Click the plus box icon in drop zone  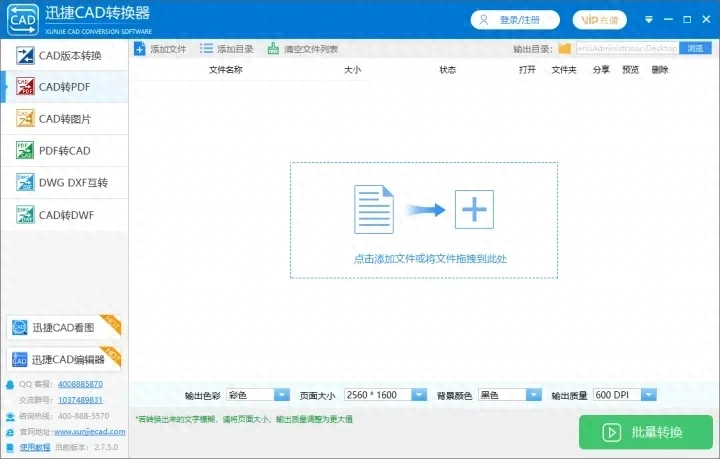point(474,209)
